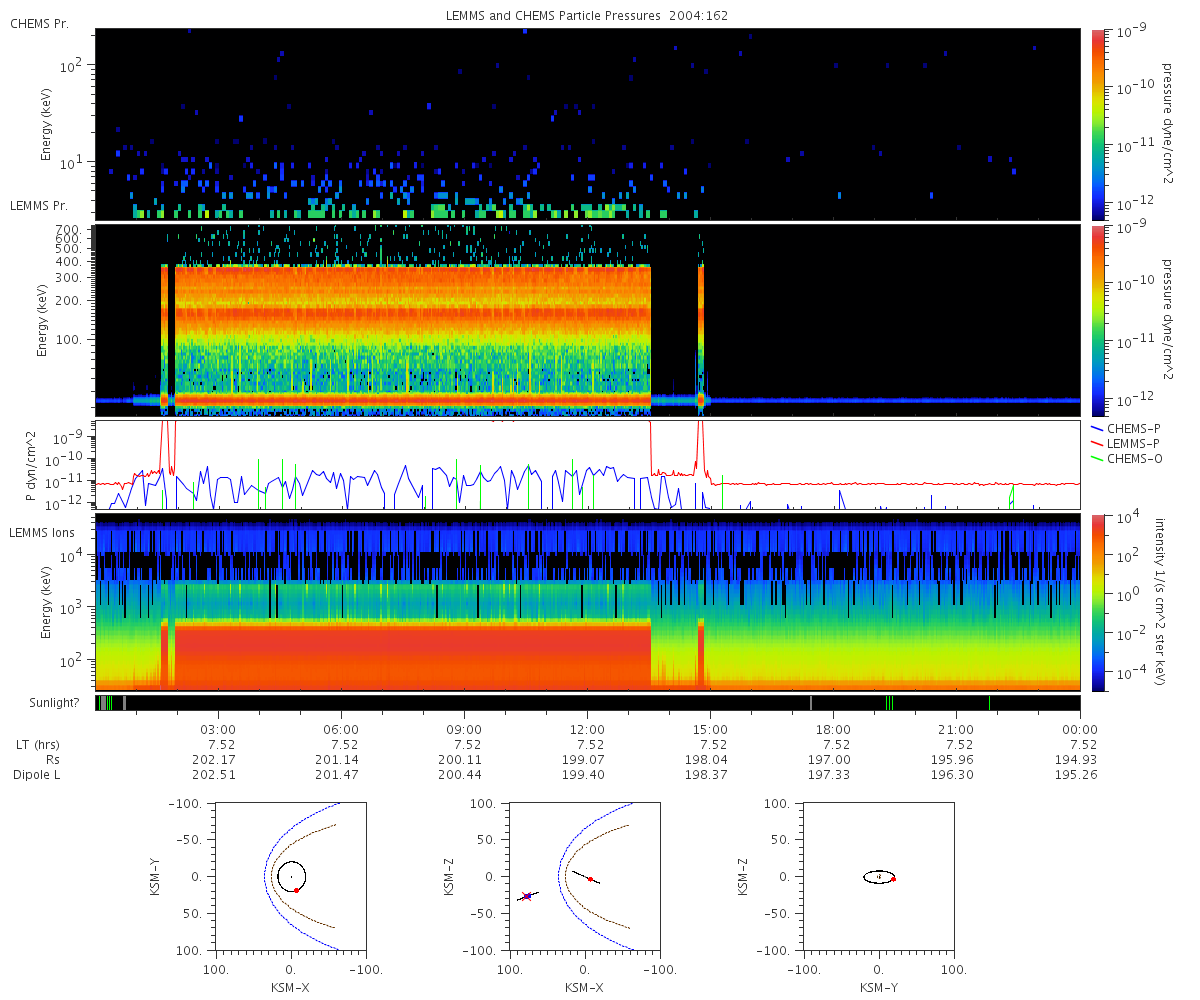Click the 18:00 time axis label

click(x=833, y=729)
